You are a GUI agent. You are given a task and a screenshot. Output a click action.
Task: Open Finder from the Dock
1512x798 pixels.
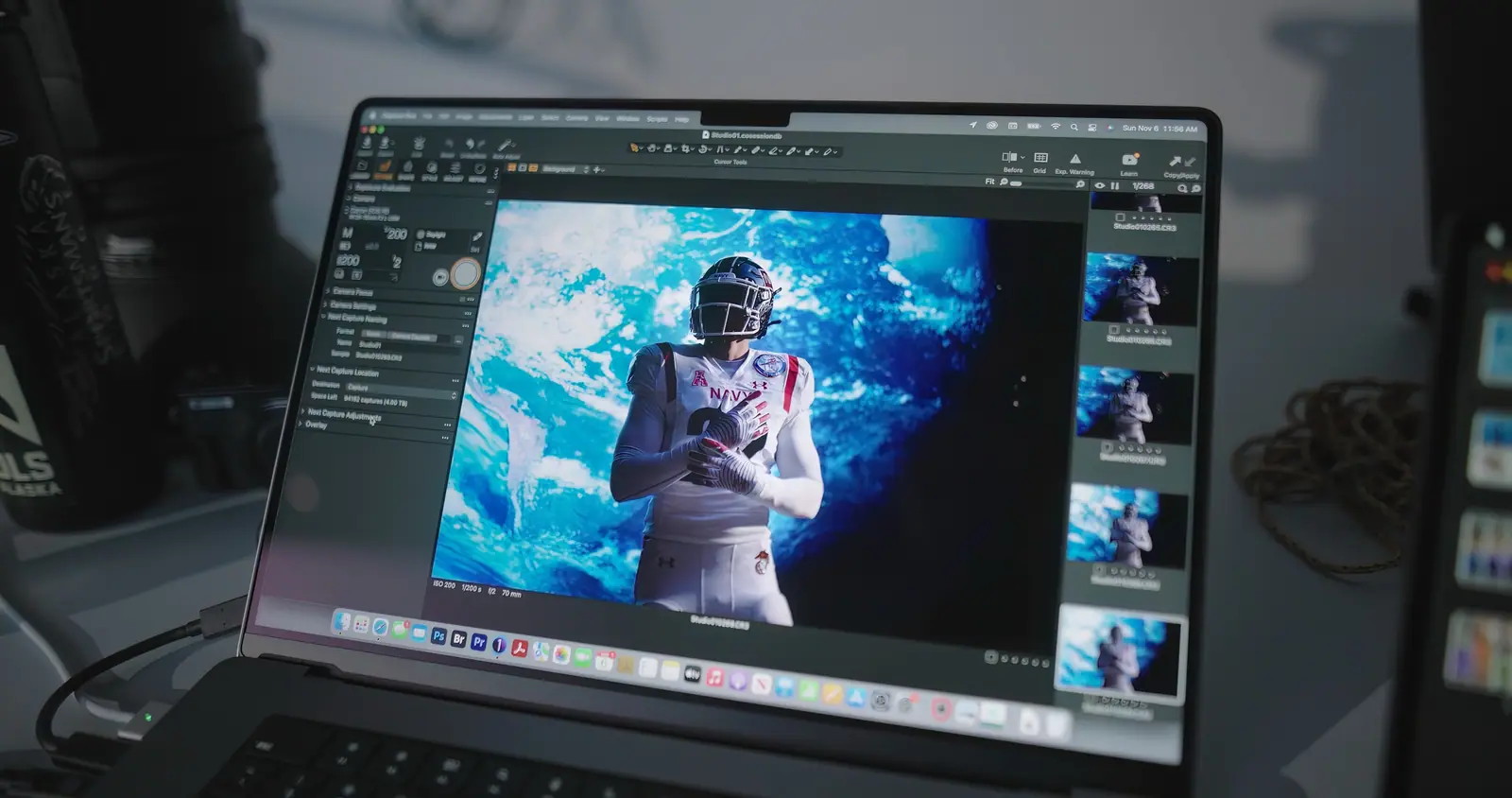click(342, 621)
